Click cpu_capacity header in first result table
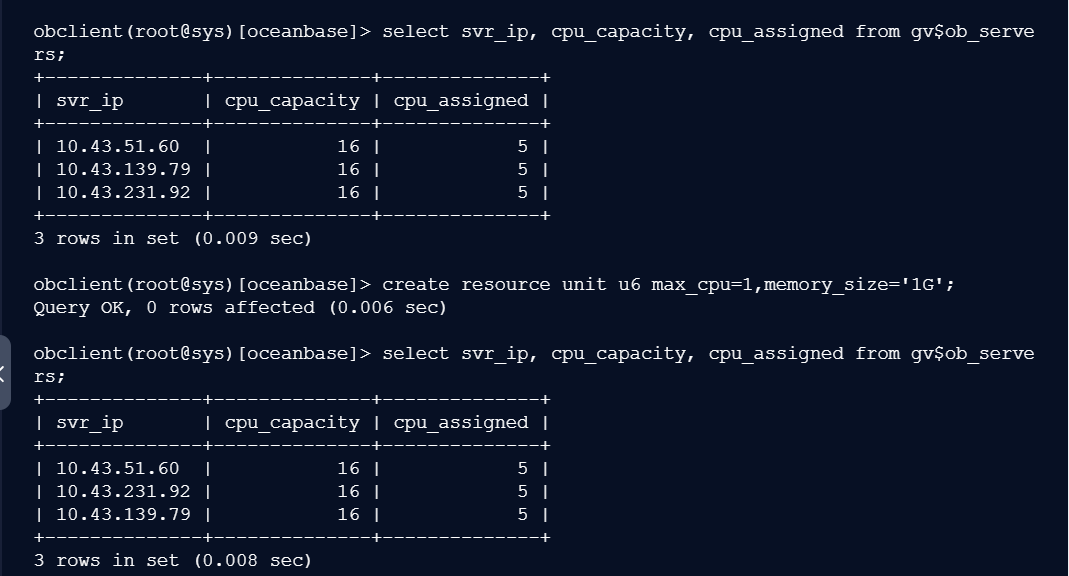1069x576 pixels. pyautogui.click(x=292, y=101)
